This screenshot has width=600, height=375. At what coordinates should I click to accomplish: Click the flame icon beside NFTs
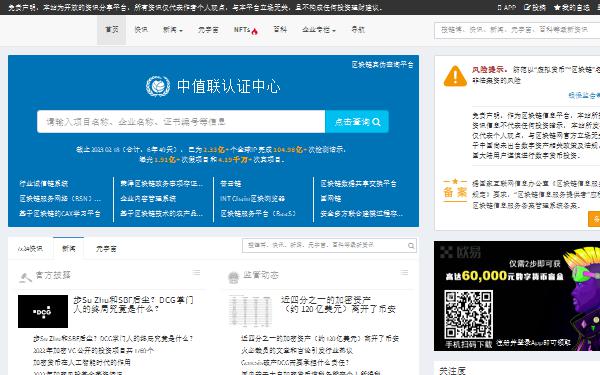254,31
